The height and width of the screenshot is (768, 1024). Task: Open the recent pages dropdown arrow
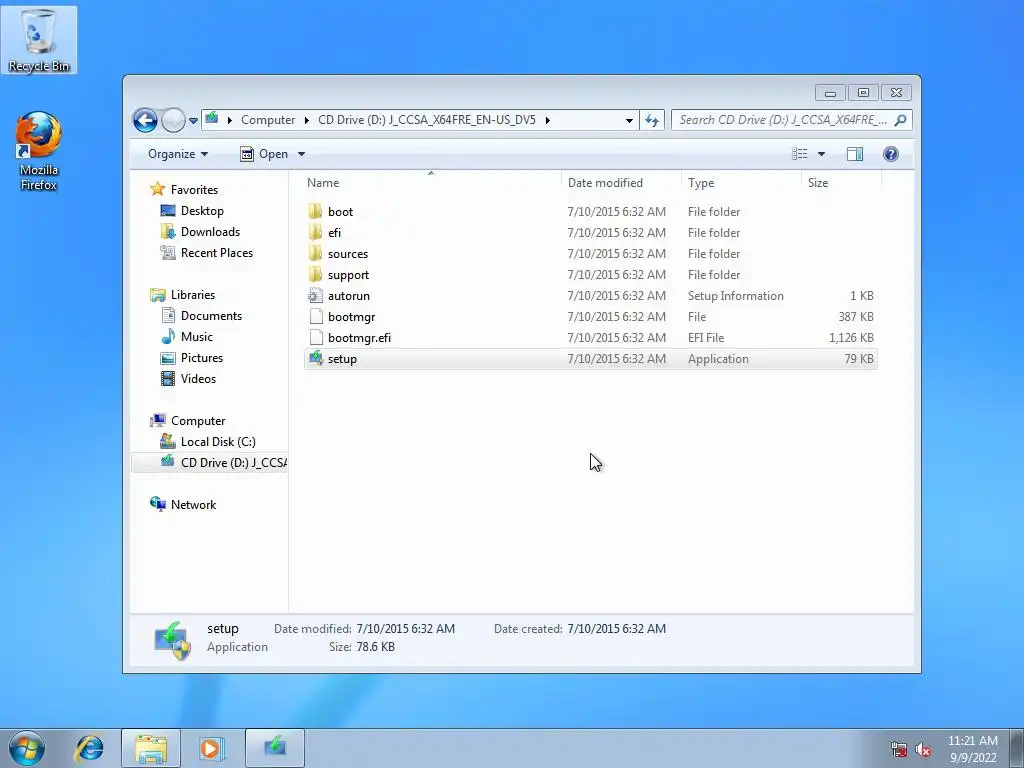coord(193,121)
